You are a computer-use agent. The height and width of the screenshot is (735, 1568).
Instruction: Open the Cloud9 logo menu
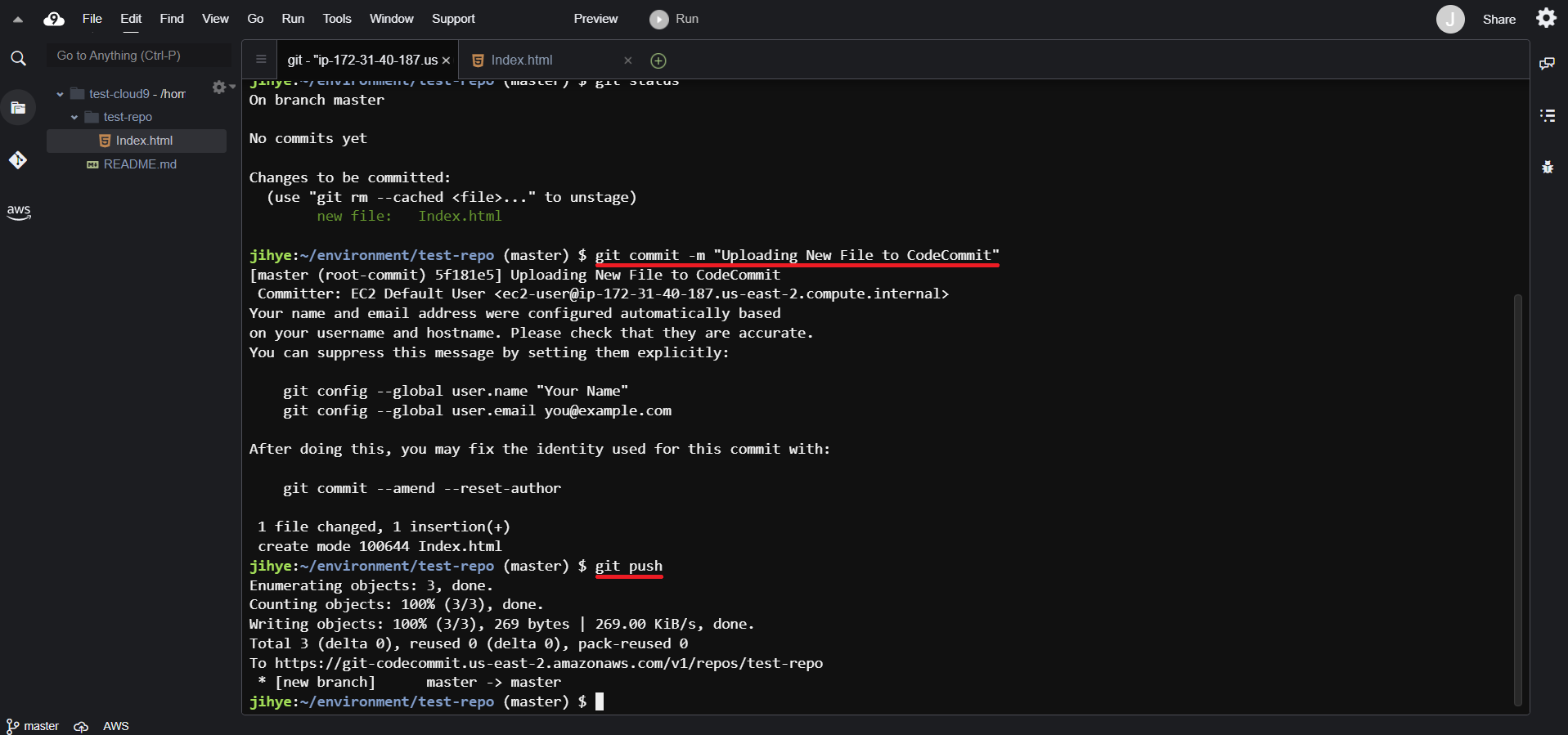(54, 19)
